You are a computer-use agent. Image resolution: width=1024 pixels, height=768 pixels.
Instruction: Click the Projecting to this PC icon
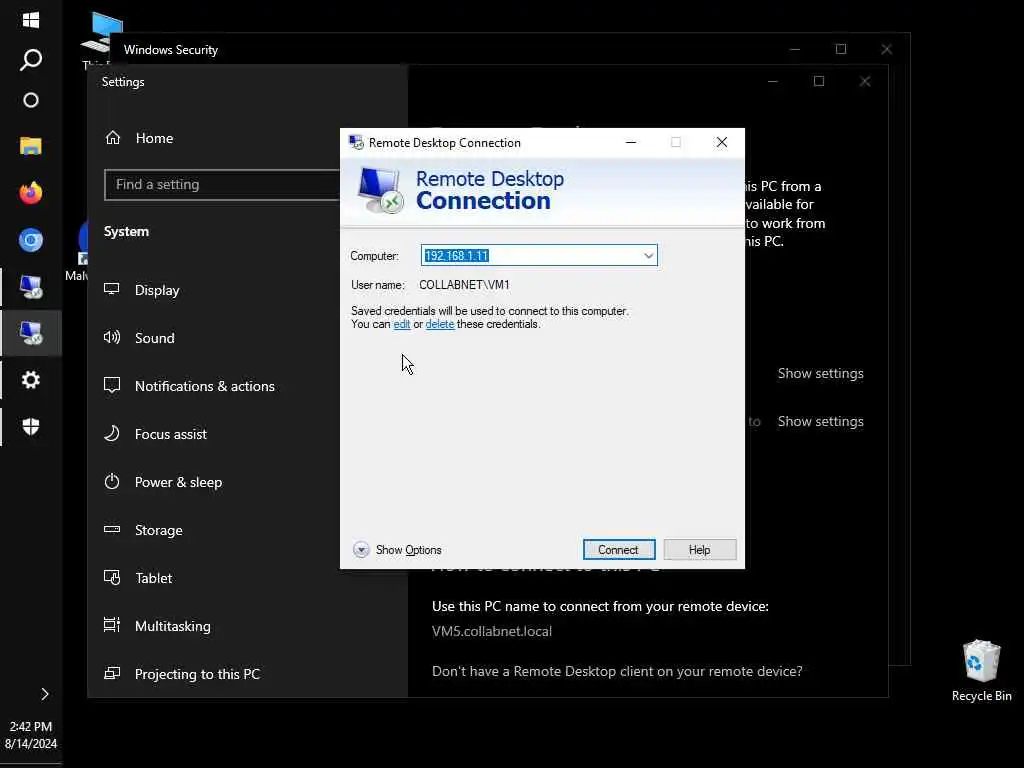pyautogui.click(x=112, y=673)
